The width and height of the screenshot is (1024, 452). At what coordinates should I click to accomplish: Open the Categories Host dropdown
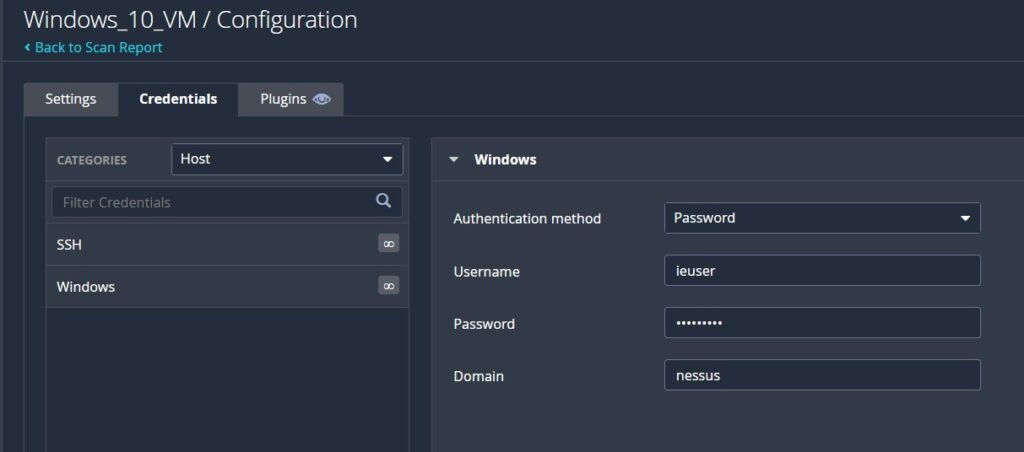coord(287,159)
